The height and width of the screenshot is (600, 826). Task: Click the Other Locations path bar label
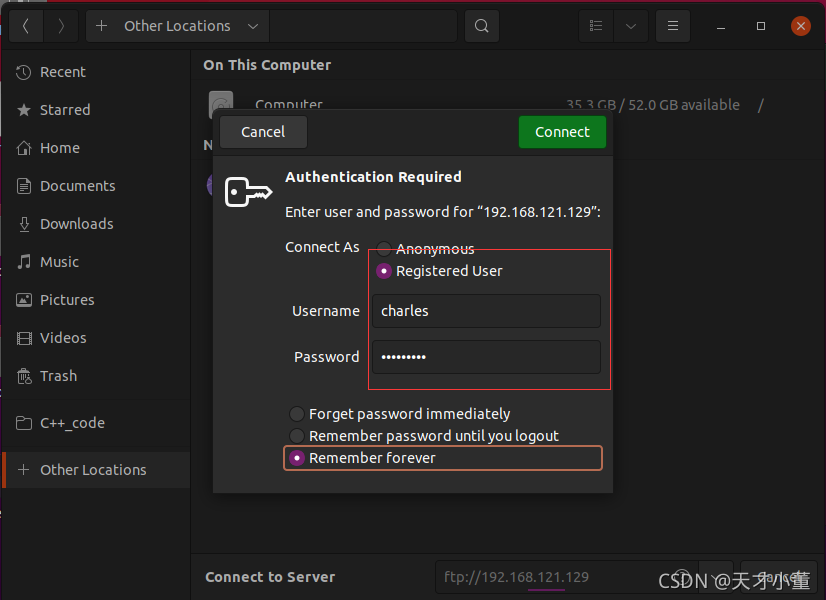tap(177, 26)
